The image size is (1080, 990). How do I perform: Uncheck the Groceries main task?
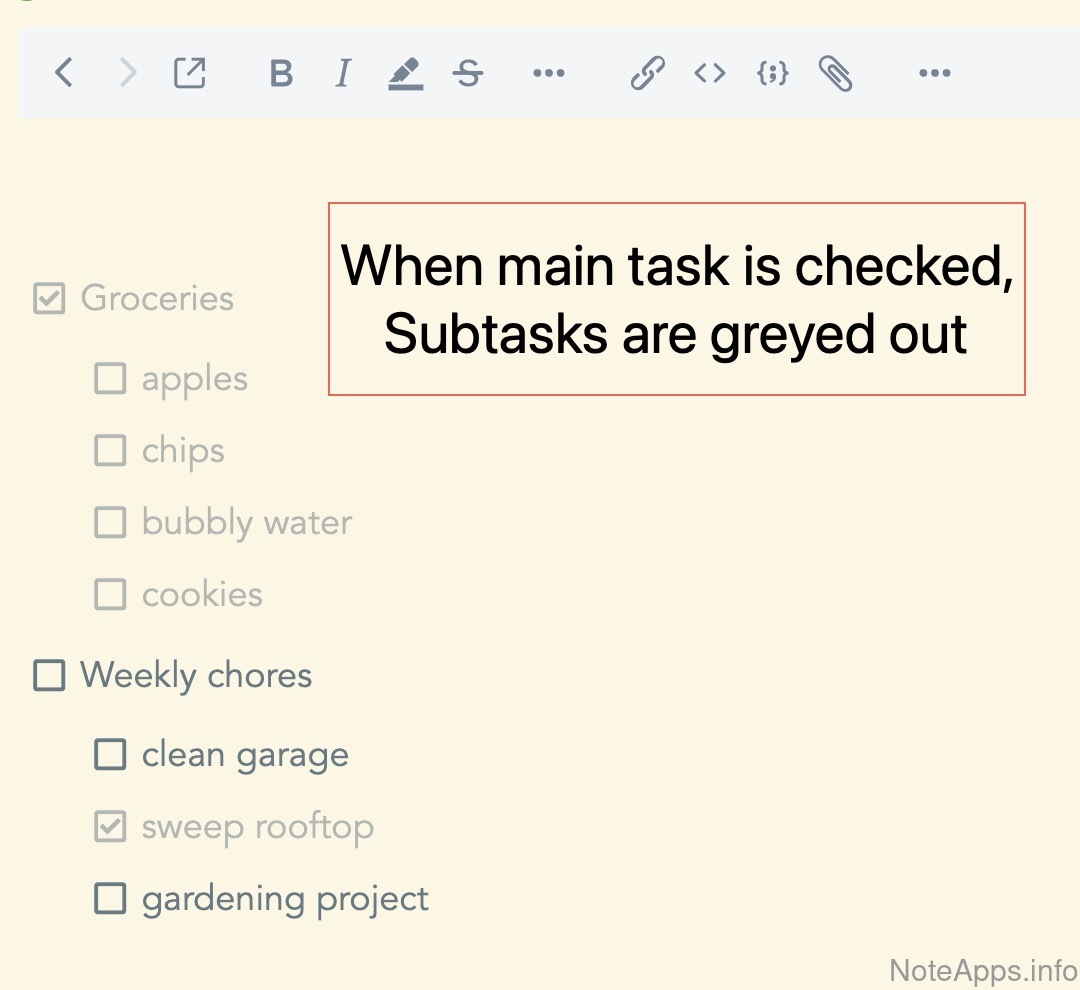tap(49, 298)
